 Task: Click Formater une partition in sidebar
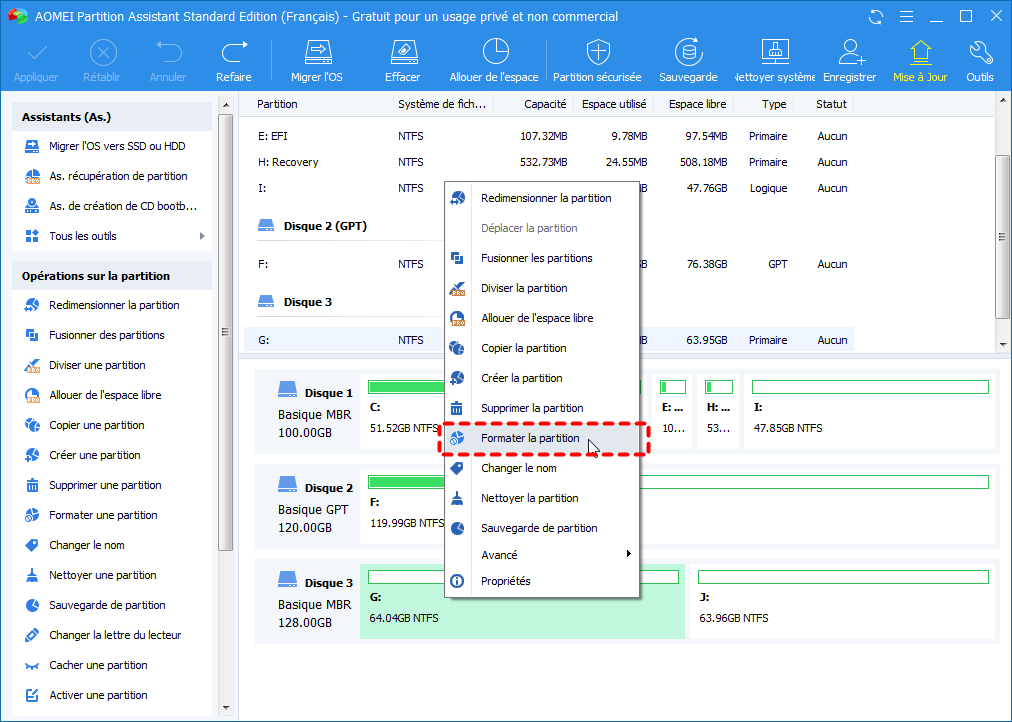[112, 515]
